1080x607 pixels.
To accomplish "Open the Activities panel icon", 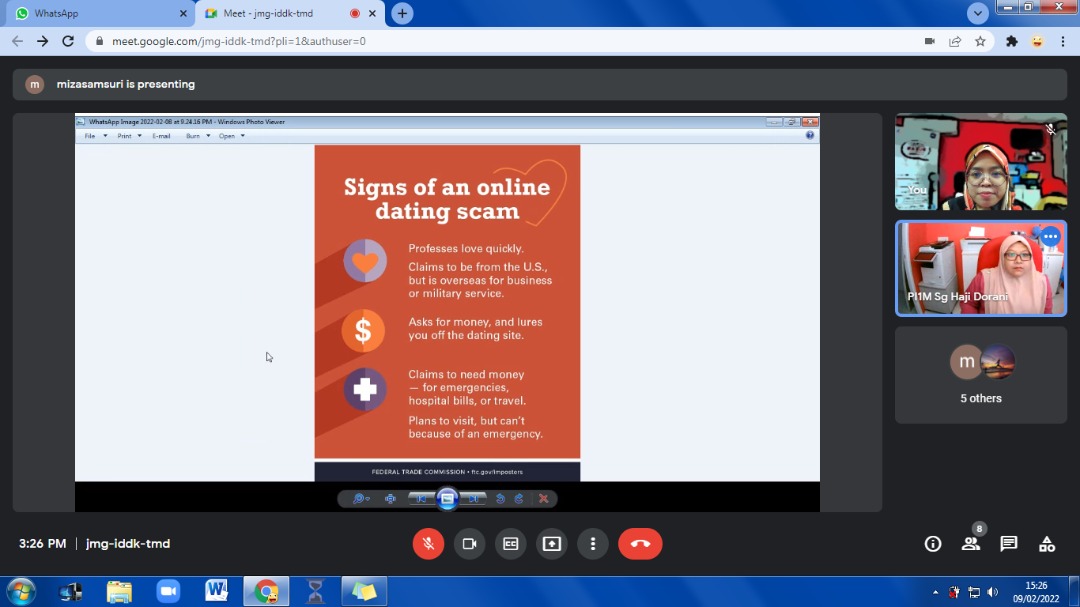I will tap(1047, 544).
